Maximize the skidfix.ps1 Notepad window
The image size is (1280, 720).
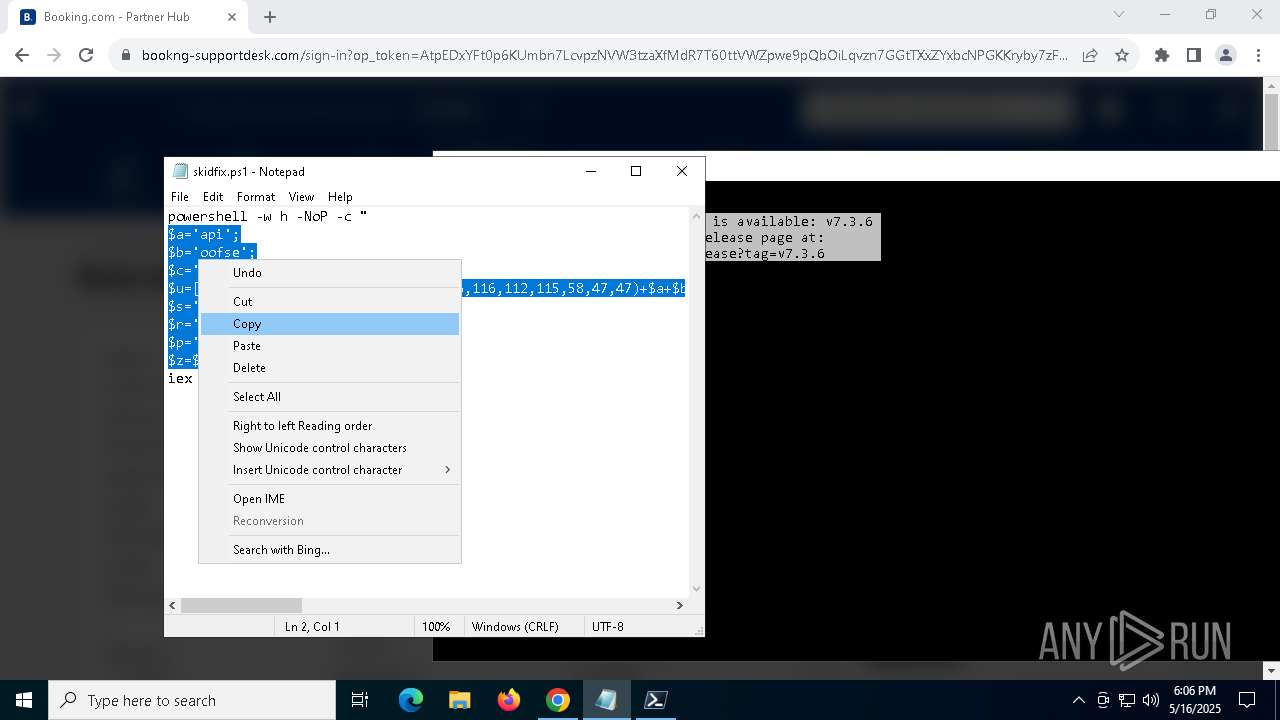tap(635, 171)
